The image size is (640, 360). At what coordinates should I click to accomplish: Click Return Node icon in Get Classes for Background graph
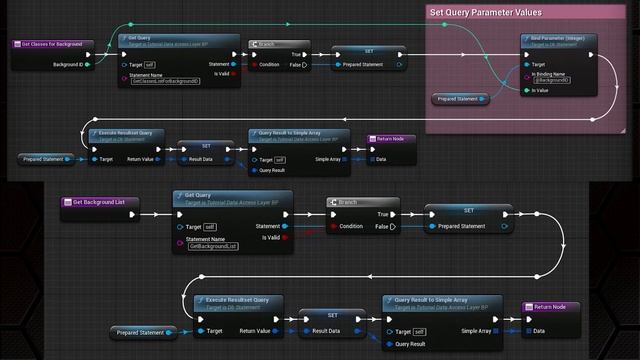[x=372, y=139]
